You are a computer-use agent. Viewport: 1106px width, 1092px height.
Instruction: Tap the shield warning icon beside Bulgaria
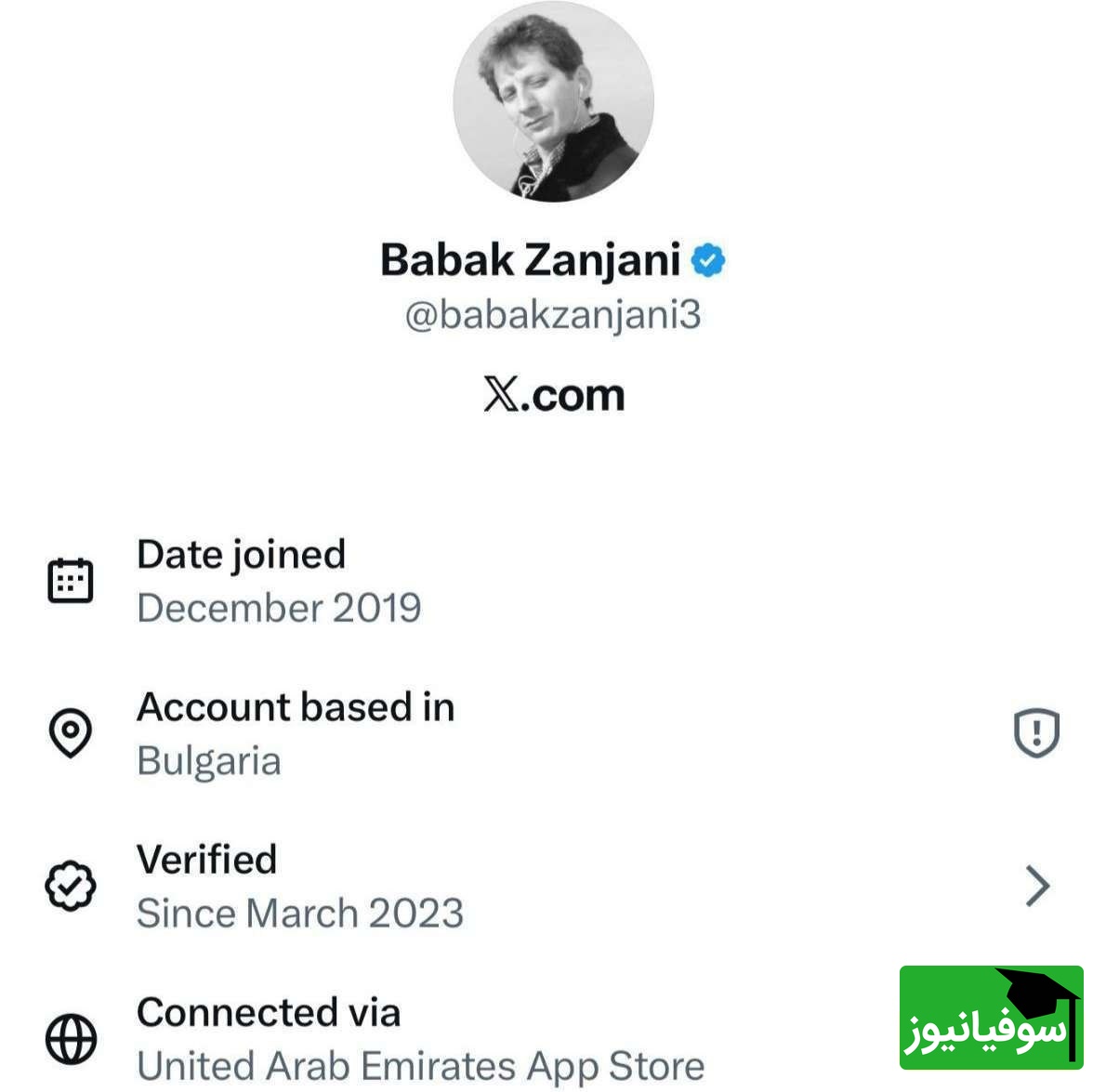click(x=1035, y=733)
